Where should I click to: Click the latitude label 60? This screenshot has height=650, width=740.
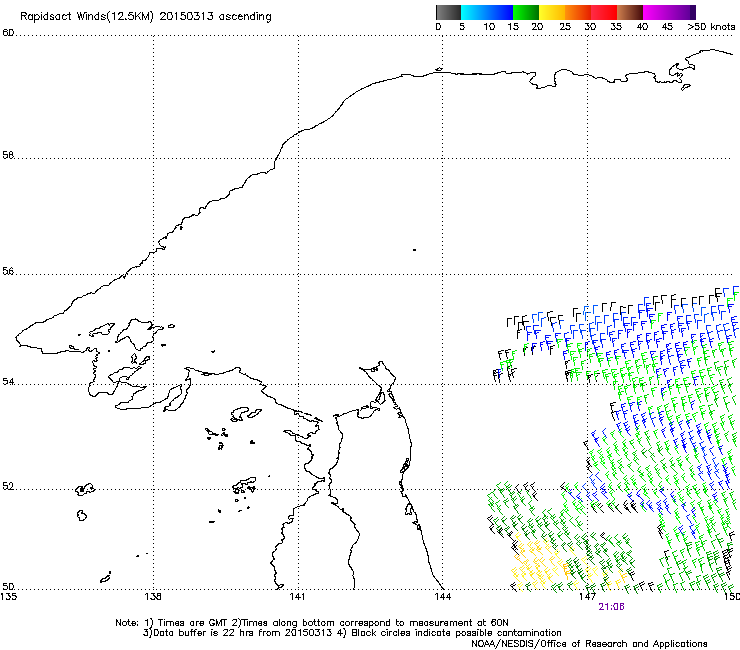[x=8, y=33]
